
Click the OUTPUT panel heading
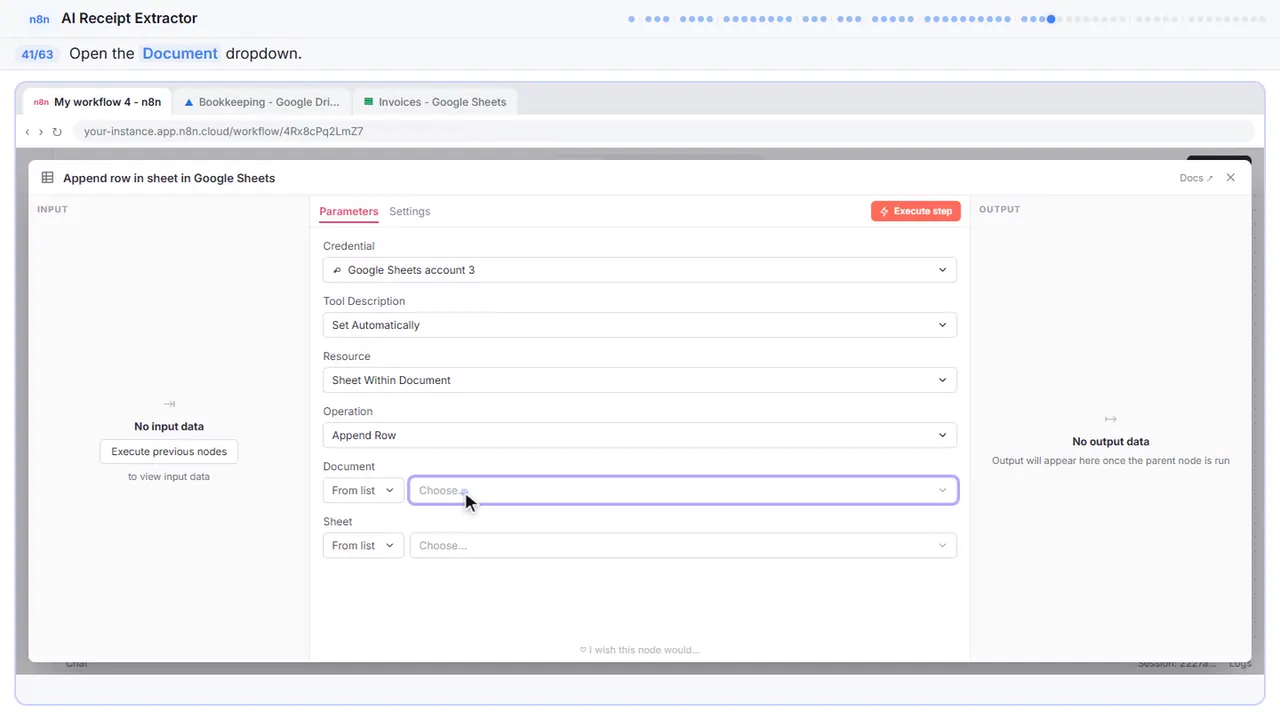click(1000, 209)
